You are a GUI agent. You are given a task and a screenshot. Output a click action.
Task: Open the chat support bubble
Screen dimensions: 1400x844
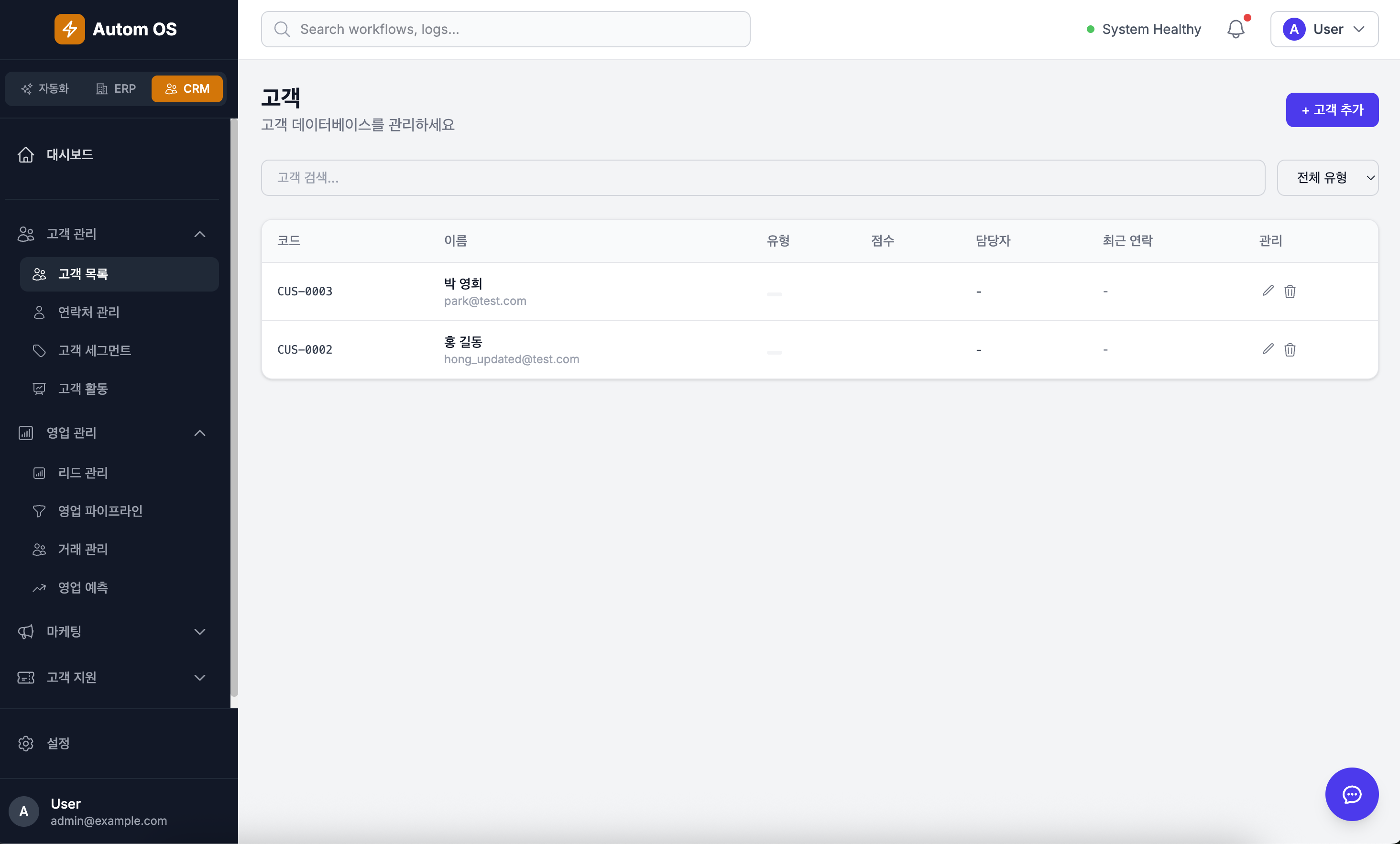click(x=1352, y=795)
